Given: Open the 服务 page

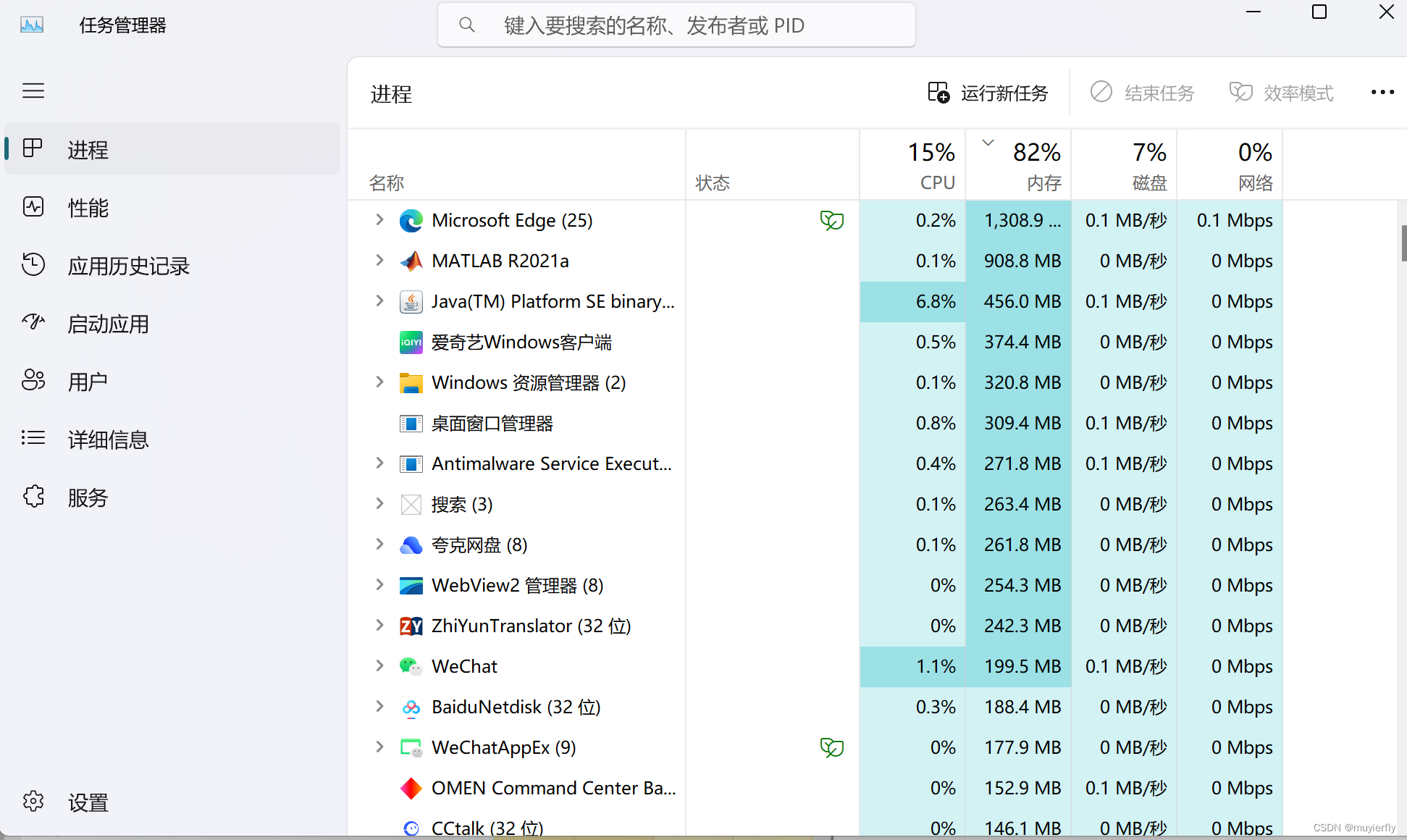Looking at the screenshot, I should pos(172,497).
